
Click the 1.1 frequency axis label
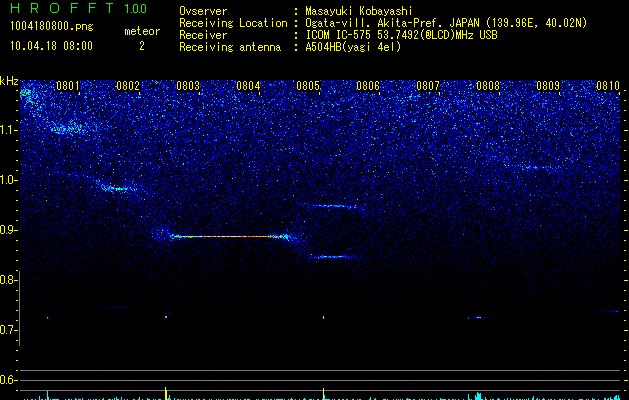click(8, 130)
